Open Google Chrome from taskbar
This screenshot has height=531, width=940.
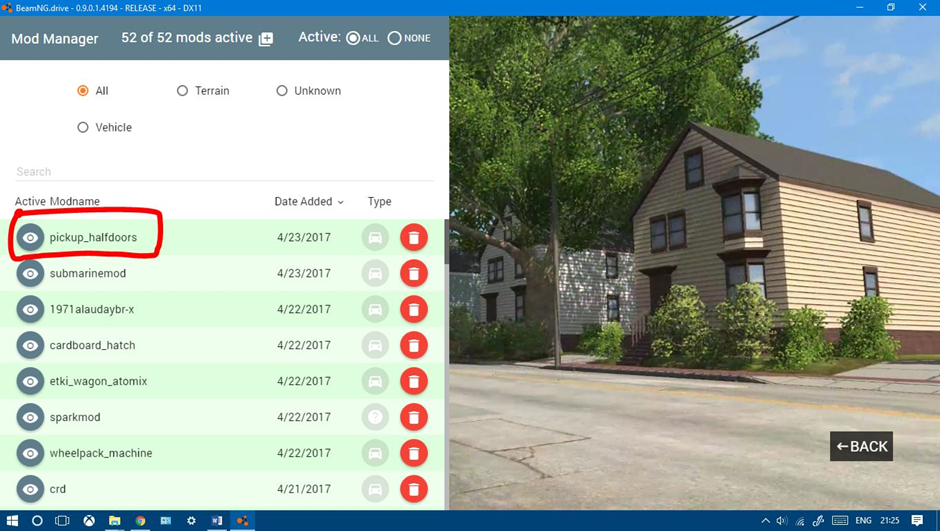pyautogui.click(x=140, y=521)
